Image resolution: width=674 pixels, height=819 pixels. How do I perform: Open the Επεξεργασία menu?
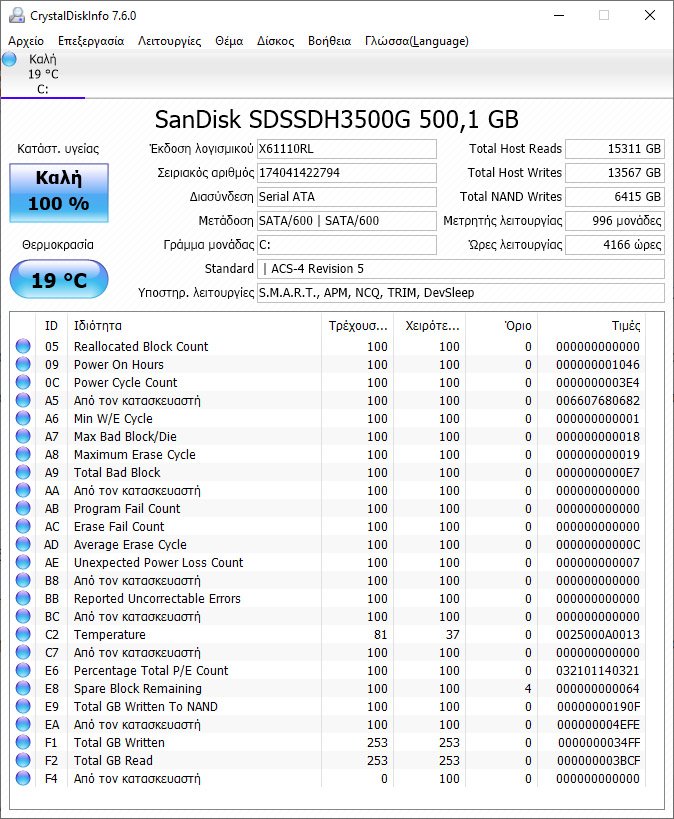click(91, 41)
